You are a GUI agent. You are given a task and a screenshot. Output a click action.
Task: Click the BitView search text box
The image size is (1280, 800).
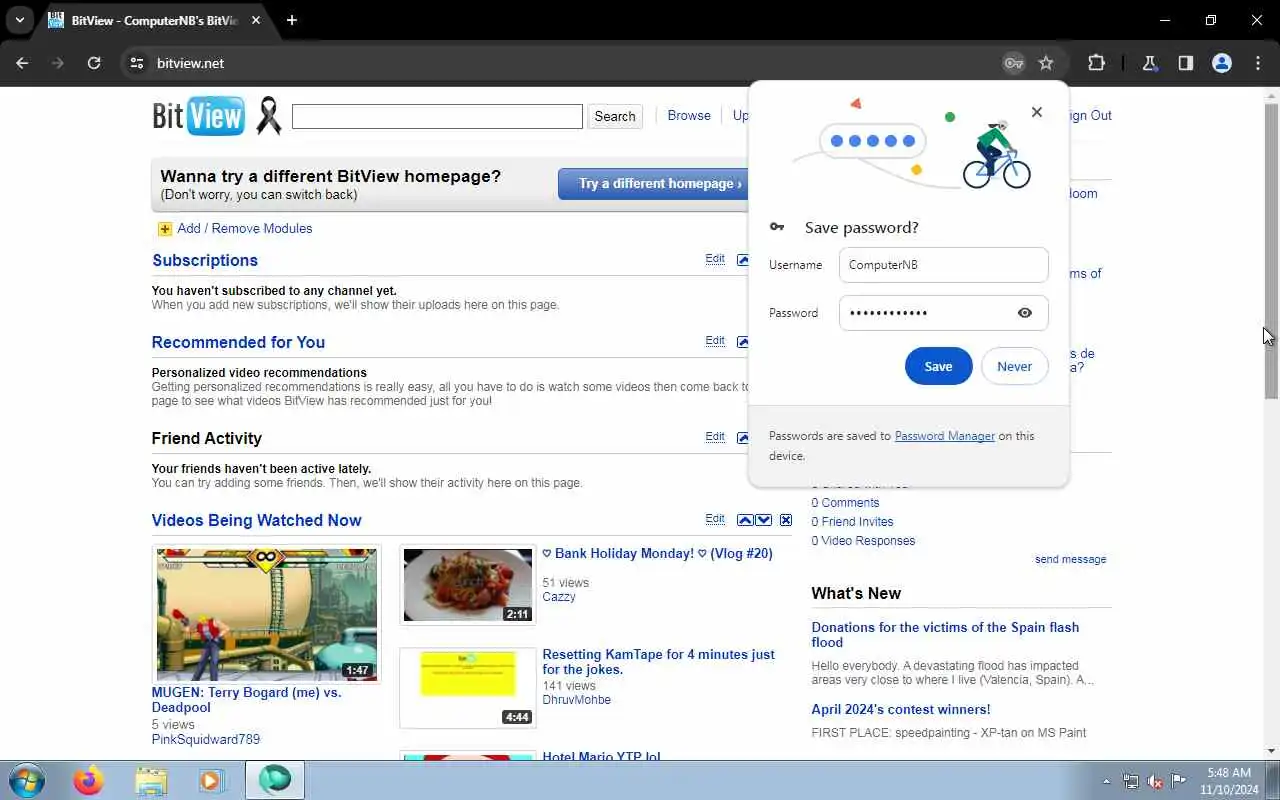click(x=437, y=117)
